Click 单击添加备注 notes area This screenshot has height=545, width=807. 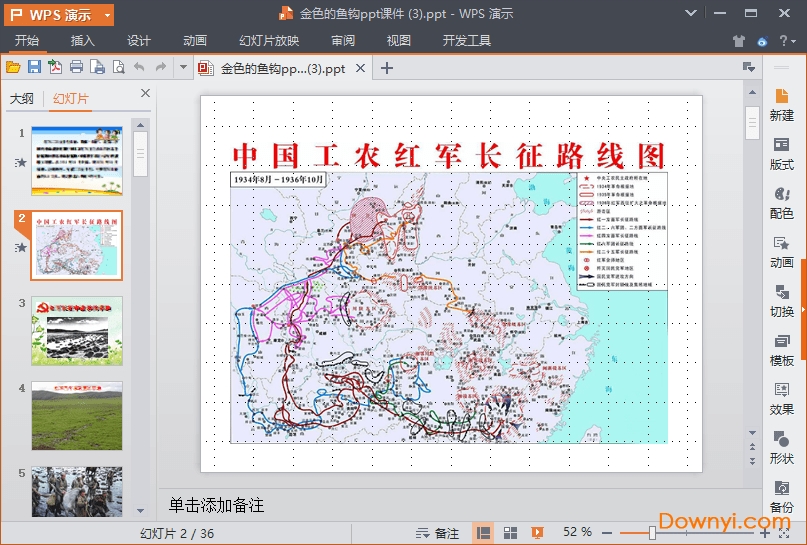pos(216,505)
